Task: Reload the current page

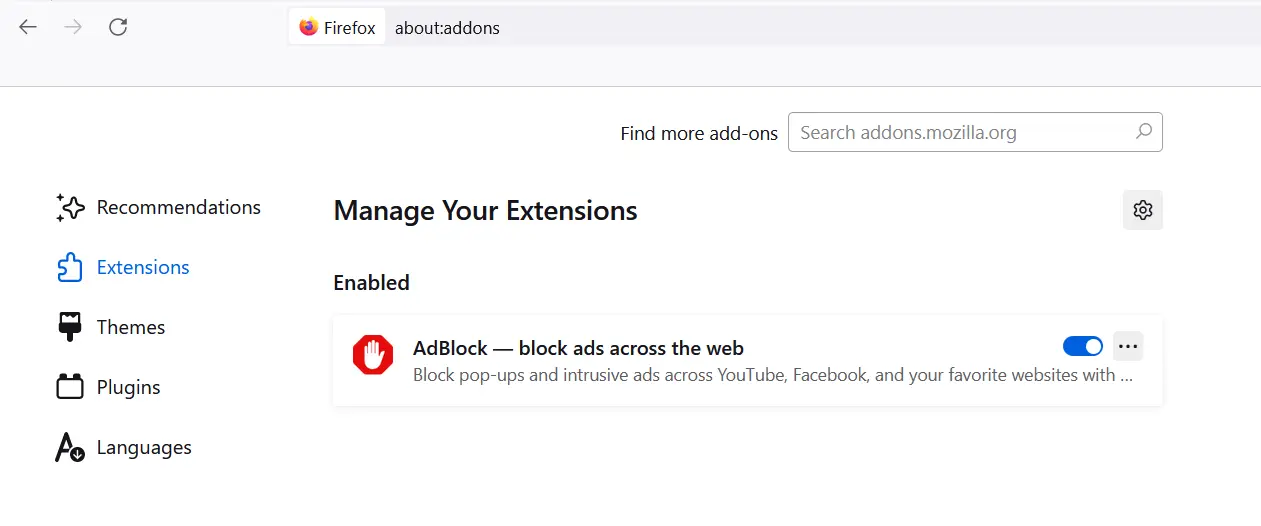Action: [118, 27]
